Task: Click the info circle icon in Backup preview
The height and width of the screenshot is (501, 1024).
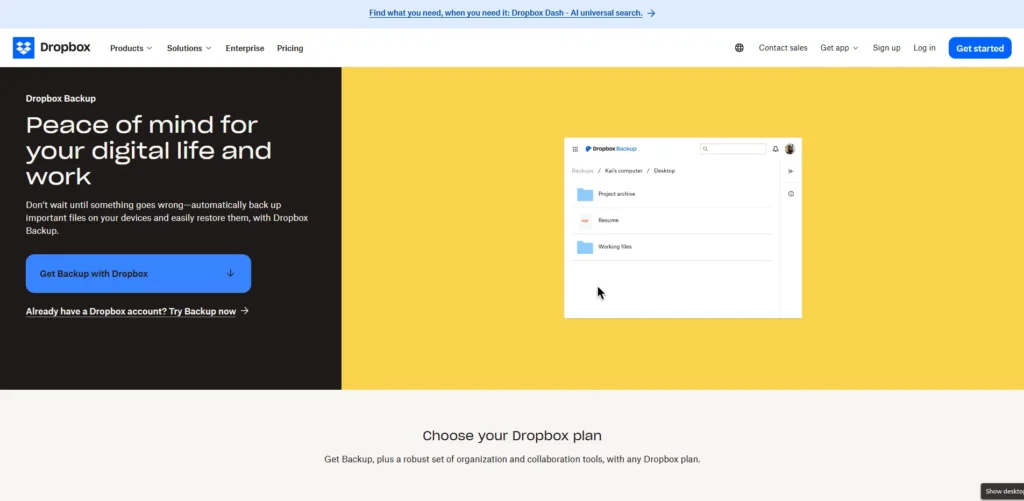Action: click(791, 194)
